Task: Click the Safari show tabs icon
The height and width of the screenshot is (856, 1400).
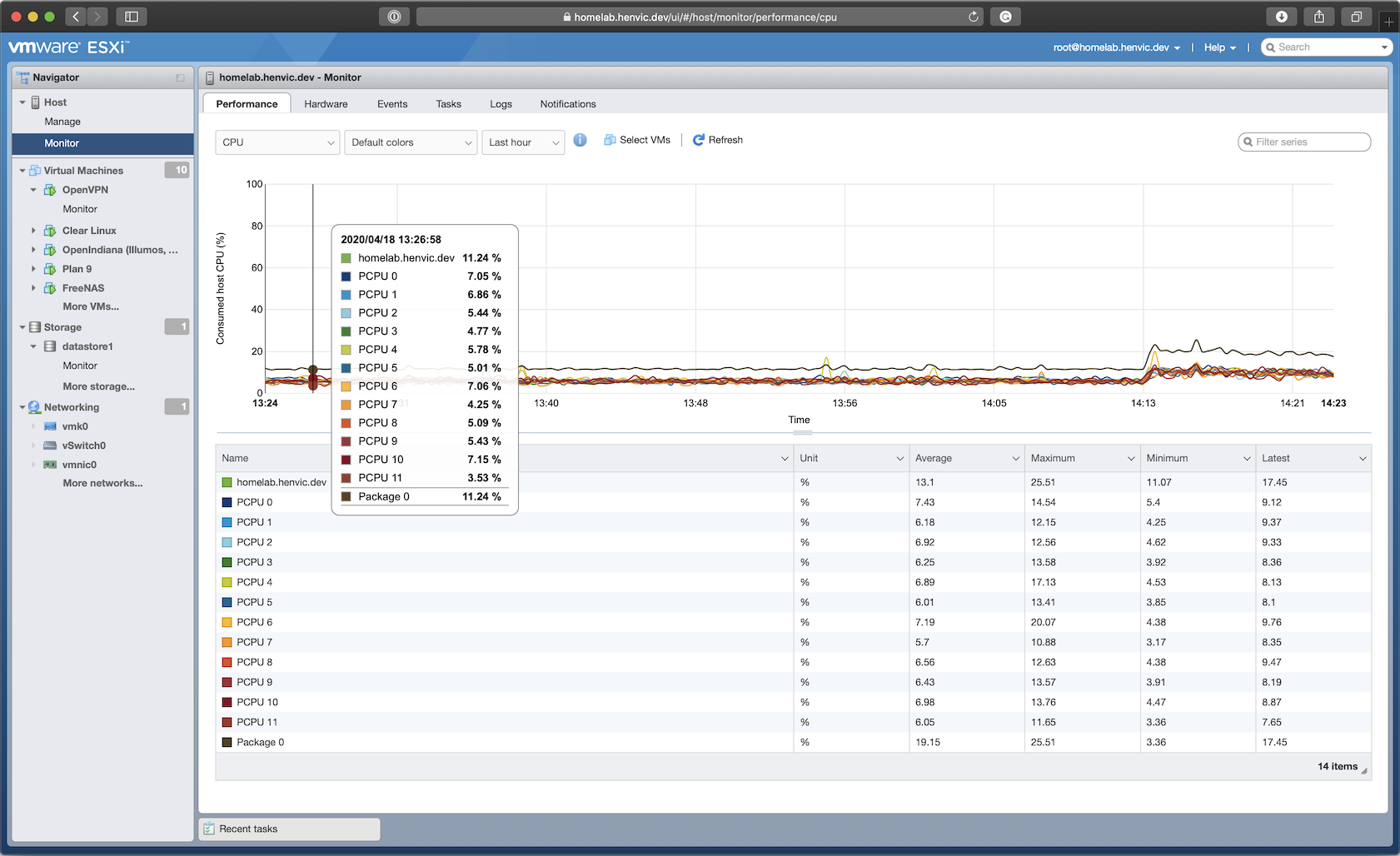Action: coord(1357,17)
